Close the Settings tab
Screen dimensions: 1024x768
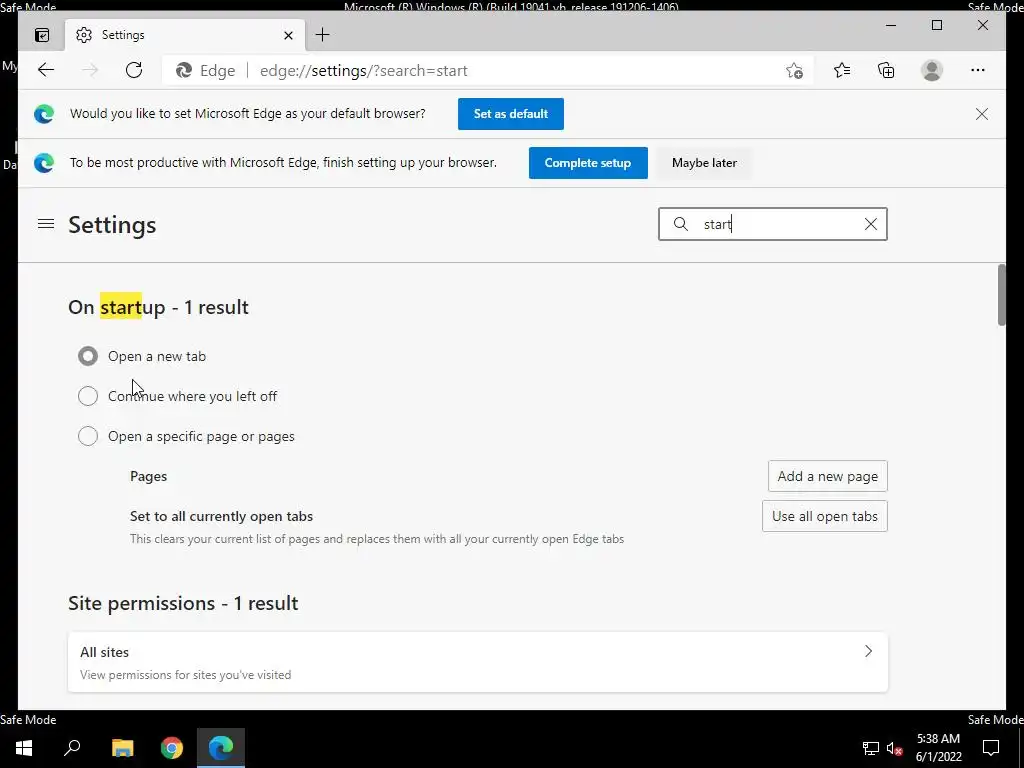tap(288, 35)
